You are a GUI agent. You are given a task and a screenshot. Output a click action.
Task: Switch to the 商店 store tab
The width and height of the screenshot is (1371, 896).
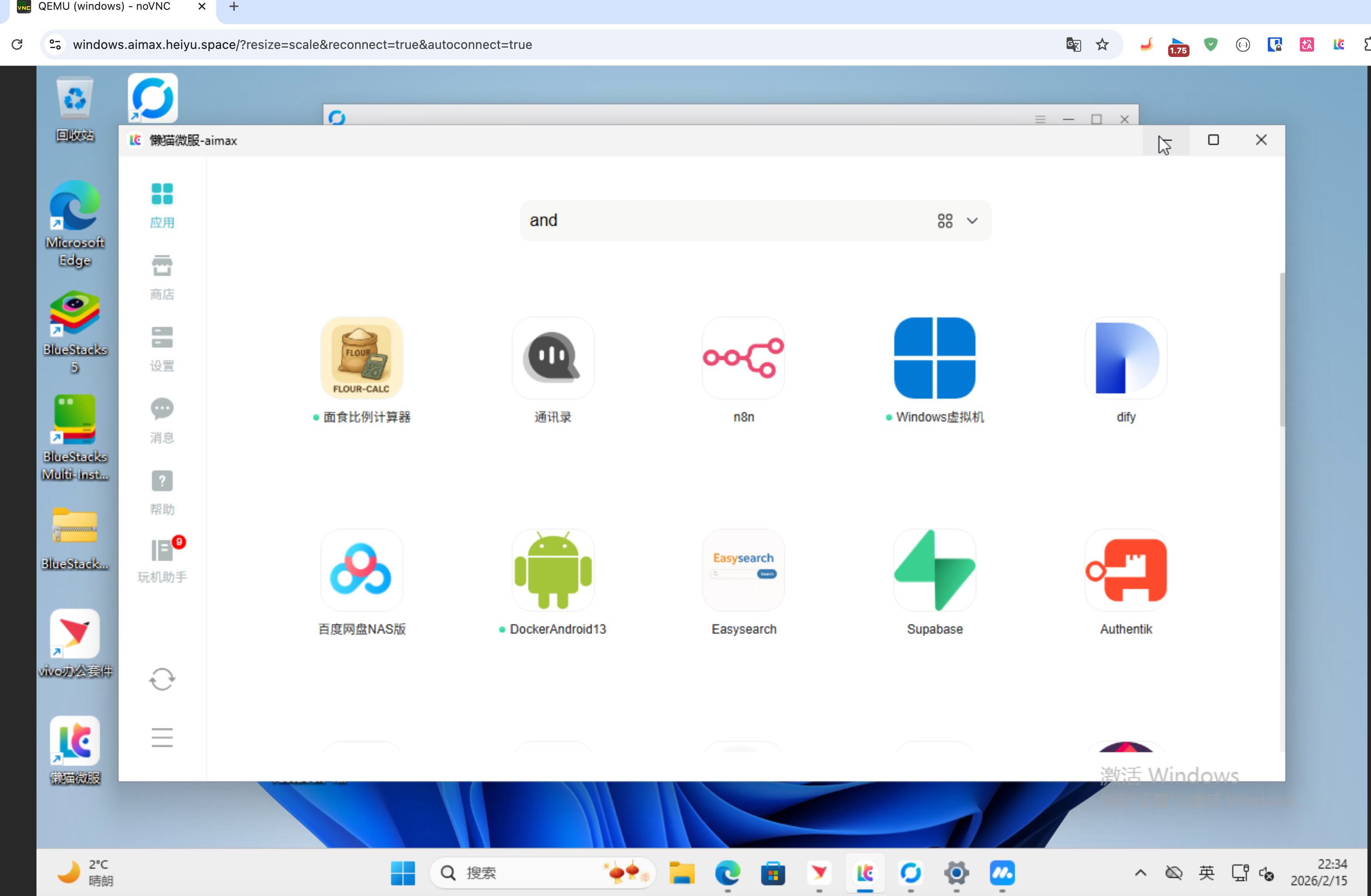click(x=162, y=277)
